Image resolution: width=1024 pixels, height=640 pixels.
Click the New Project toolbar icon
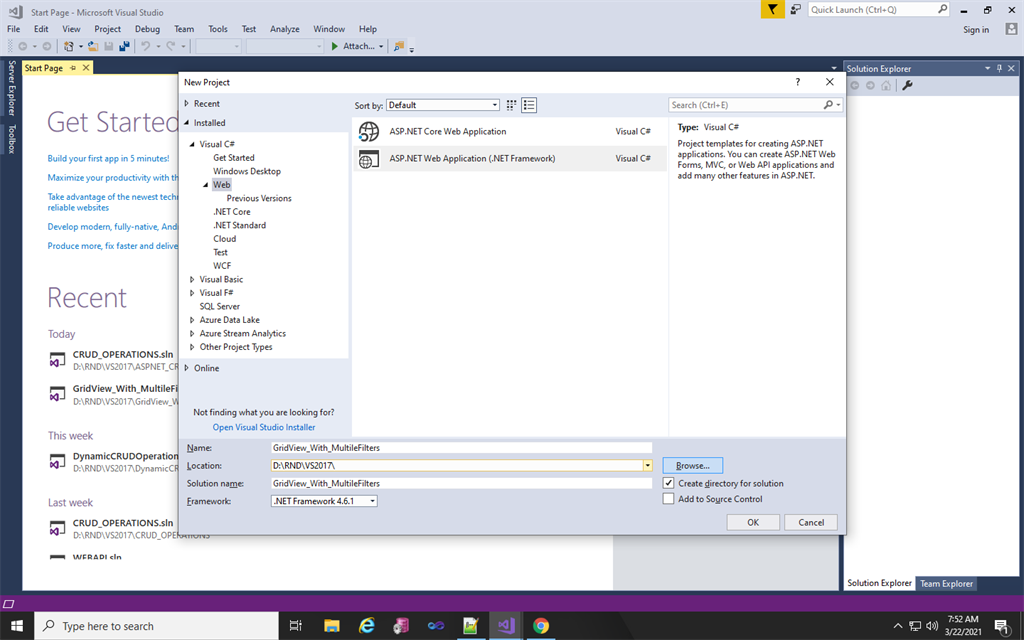pyautogui.click(x=68, y=46)
